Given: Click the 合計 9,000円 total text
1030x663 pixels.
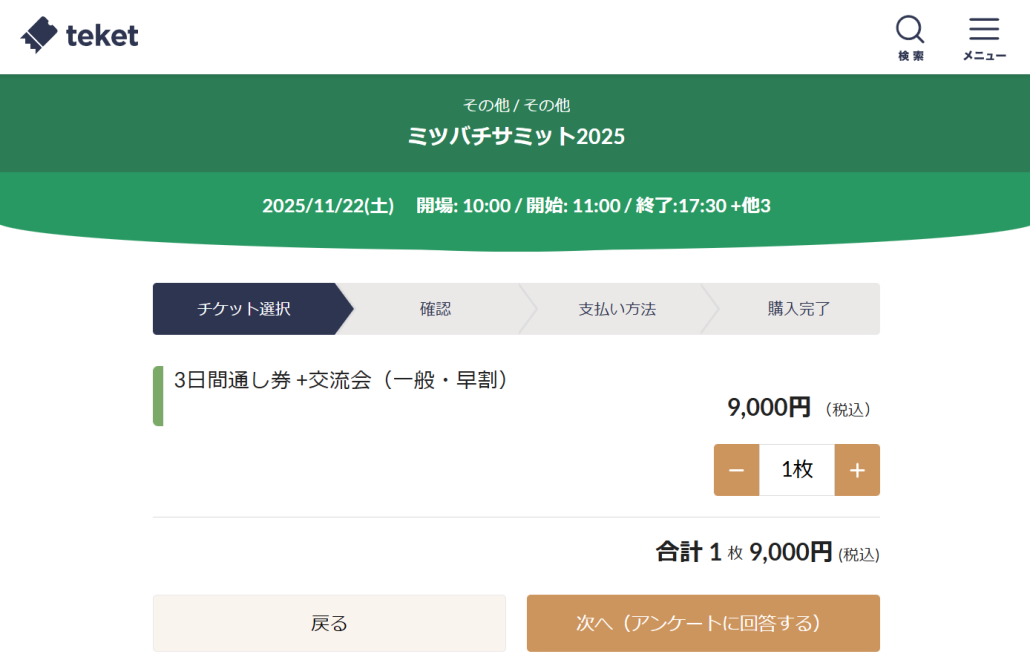Looking at the screenshot, I should (x=767, y=552).
